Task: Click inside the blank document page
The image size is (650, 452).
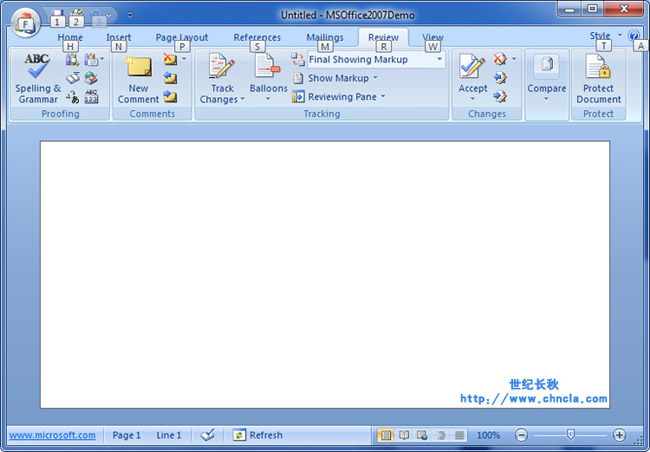Action: coord(324,270)
